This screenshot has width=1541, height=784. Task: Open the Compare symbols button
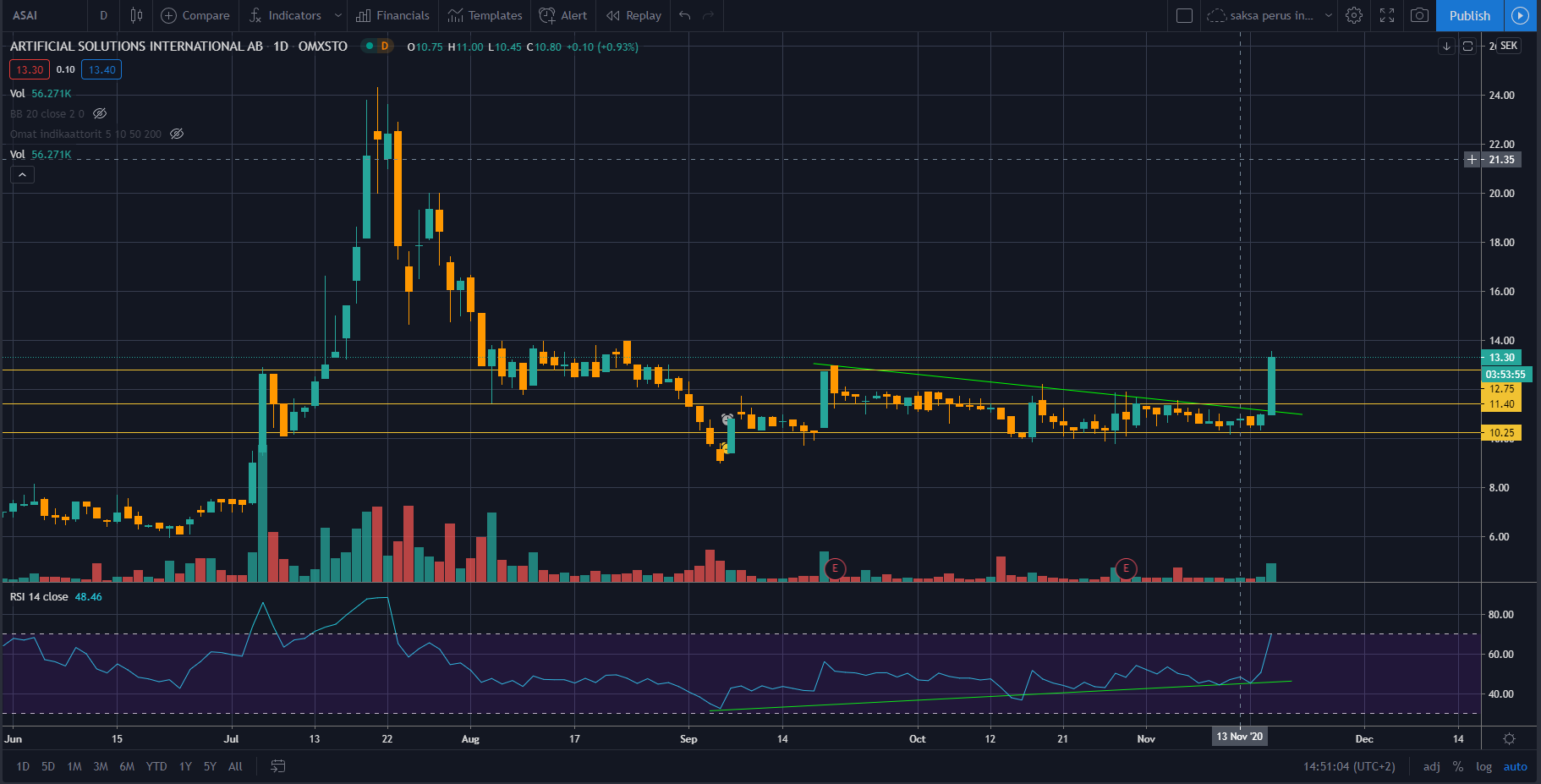195,15
